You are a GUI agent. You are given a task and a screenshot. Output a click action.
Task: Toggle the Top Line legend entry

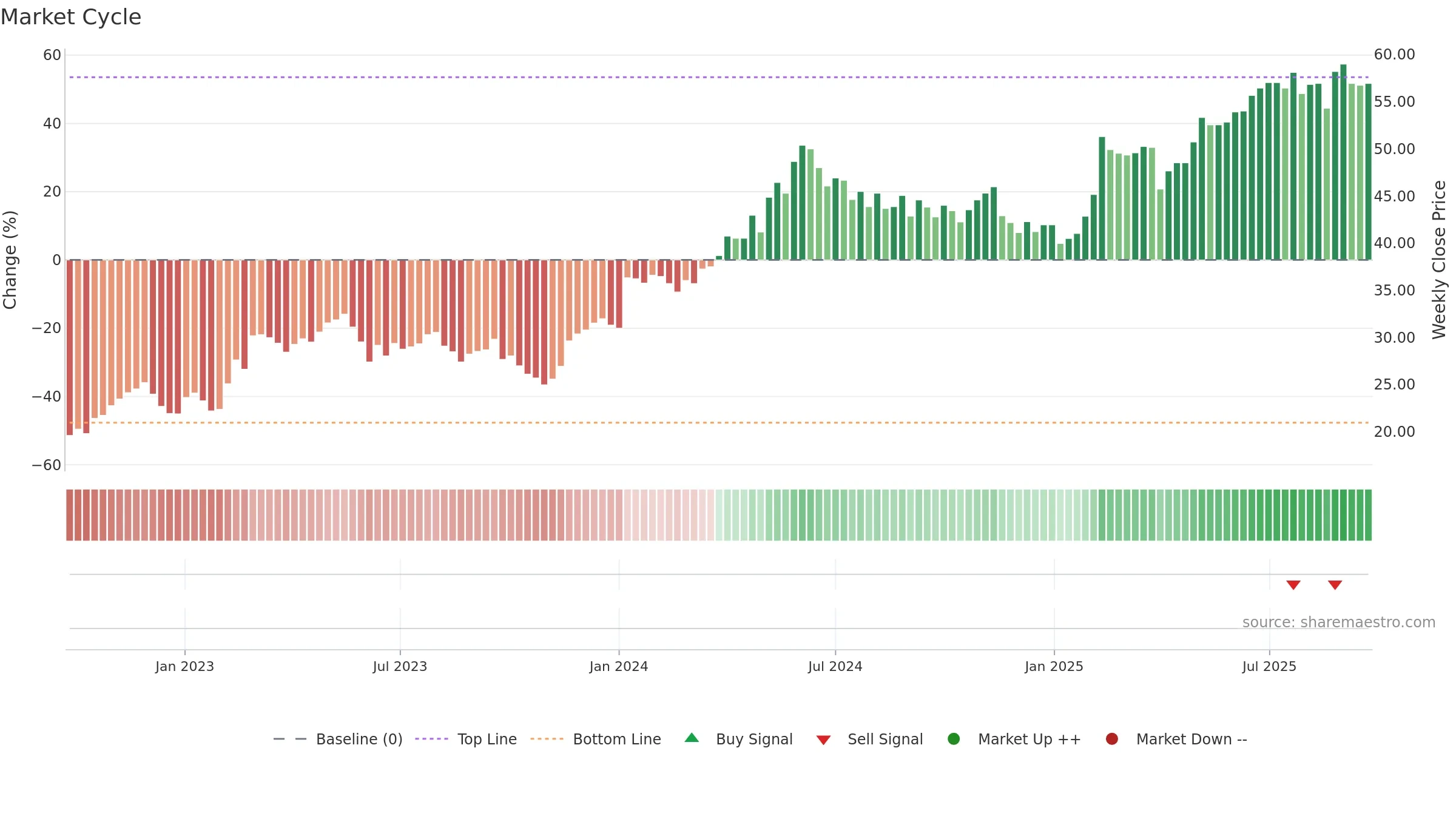(x=466, y=739)
